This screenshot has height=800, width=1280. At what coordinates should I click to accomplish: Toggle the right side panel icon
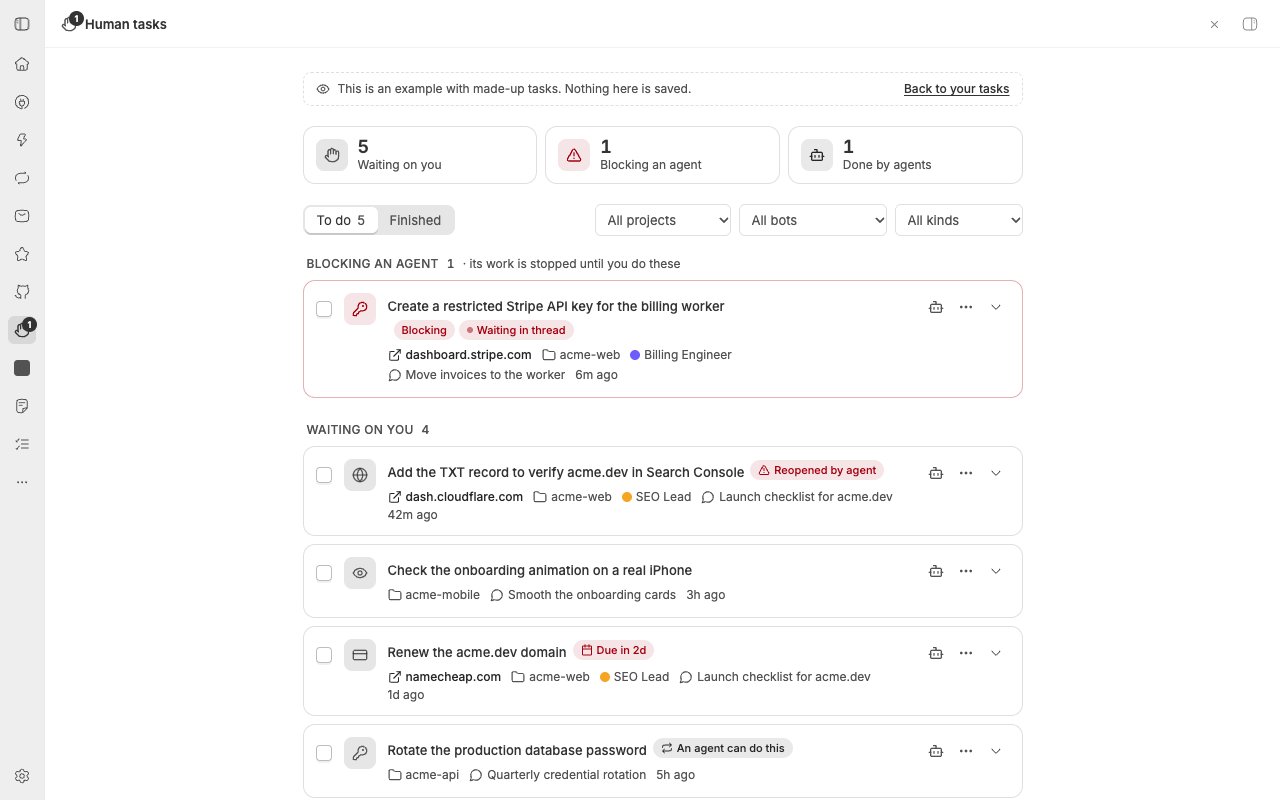pos(1250,24)
